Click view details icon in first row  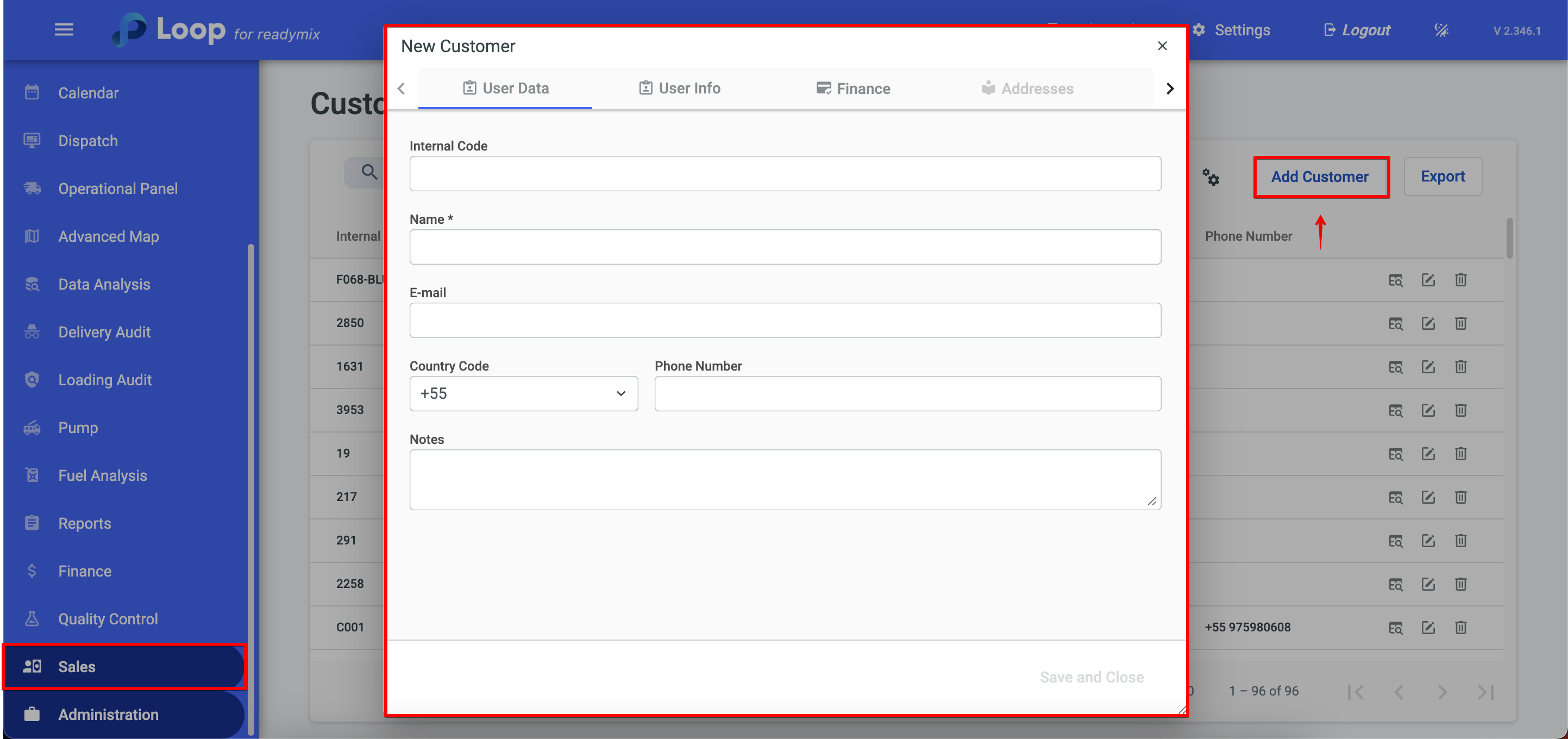1395,279
